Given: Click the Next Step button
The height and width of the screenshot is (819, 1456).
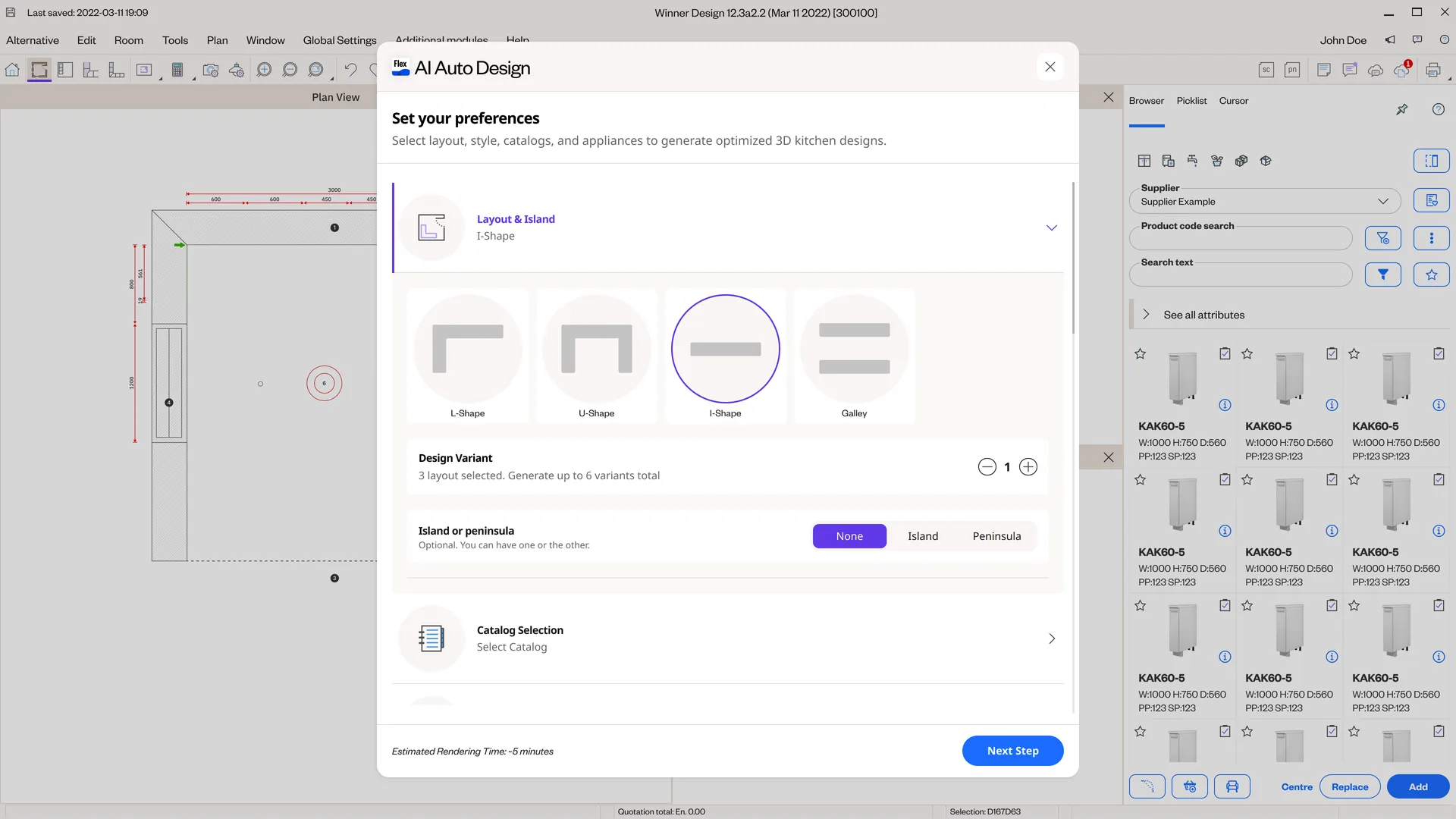Looking at the screenshot, I should 1012,751.
